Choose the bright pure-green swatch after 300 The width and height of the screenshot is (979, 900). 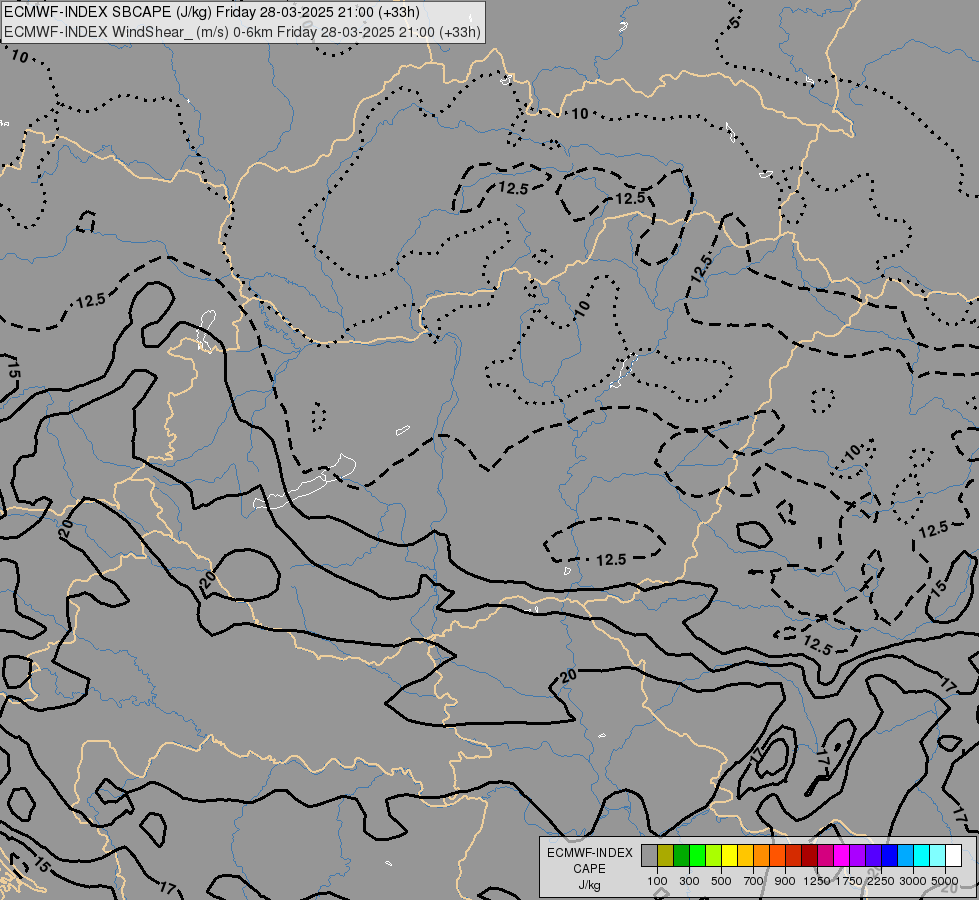tap(697, 856)
